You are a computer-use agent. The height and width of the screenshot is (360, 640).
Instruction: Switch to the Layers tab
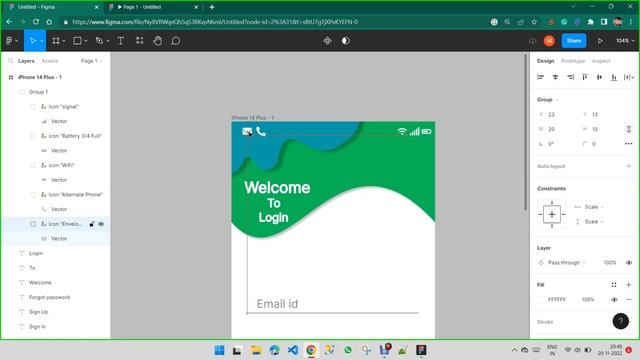[26, 61]
